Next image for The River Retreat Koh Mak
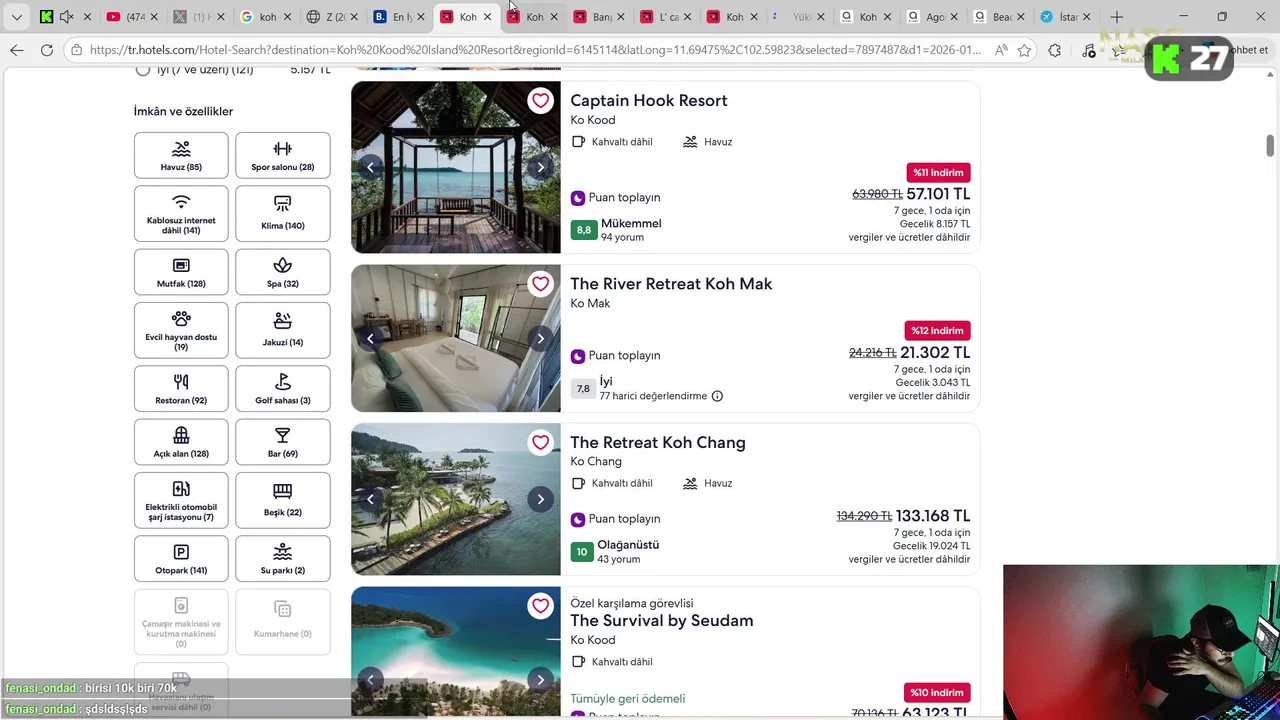The width and height of the screenshot is (1280, 720). point(540,338)
